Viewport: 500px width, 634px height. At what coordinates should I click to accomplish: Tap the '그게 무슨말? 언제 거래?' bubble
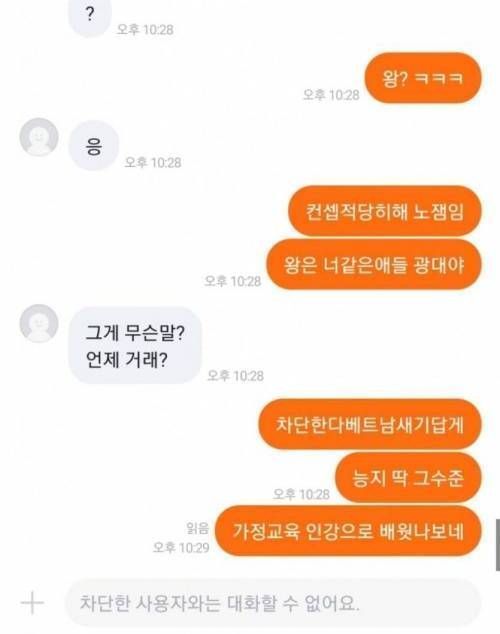coord(135,345)
